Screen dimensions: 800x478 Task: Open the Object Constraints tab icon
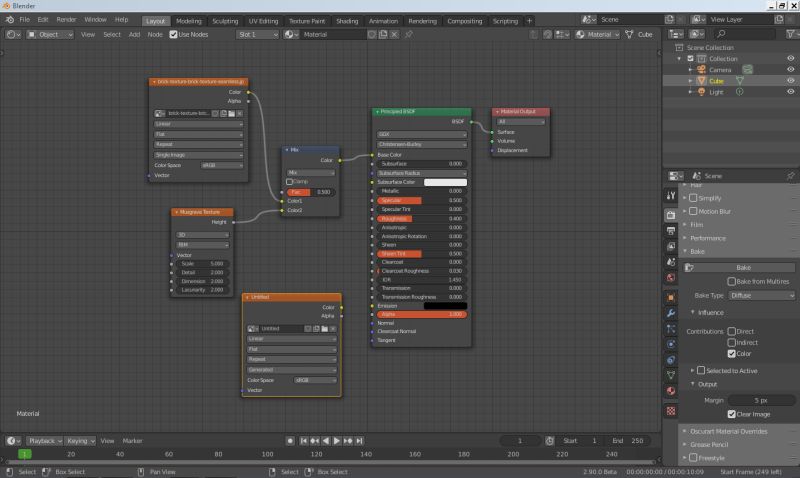click(x=671, y=360)
